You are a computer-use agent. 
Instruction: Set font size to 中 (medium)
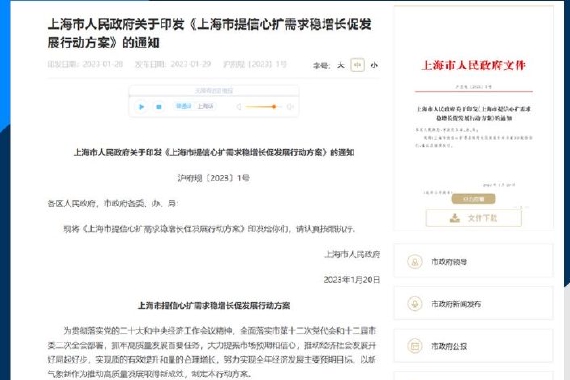point(357,65)
